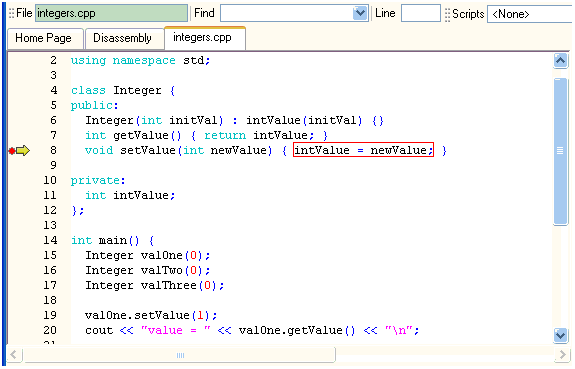Click 'Integer valTwo(0);' on line 16
The width and height of the screenshot is (575, 369).
click(x=148, y=270)
